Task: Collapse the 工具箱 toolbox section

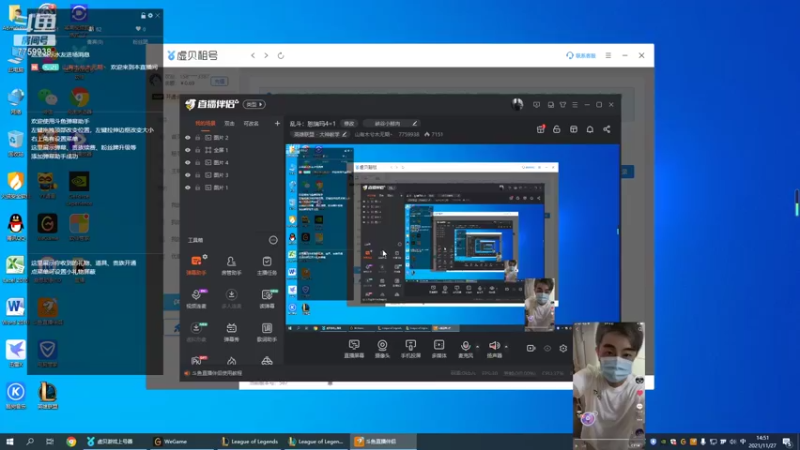Action: [273, 240]
